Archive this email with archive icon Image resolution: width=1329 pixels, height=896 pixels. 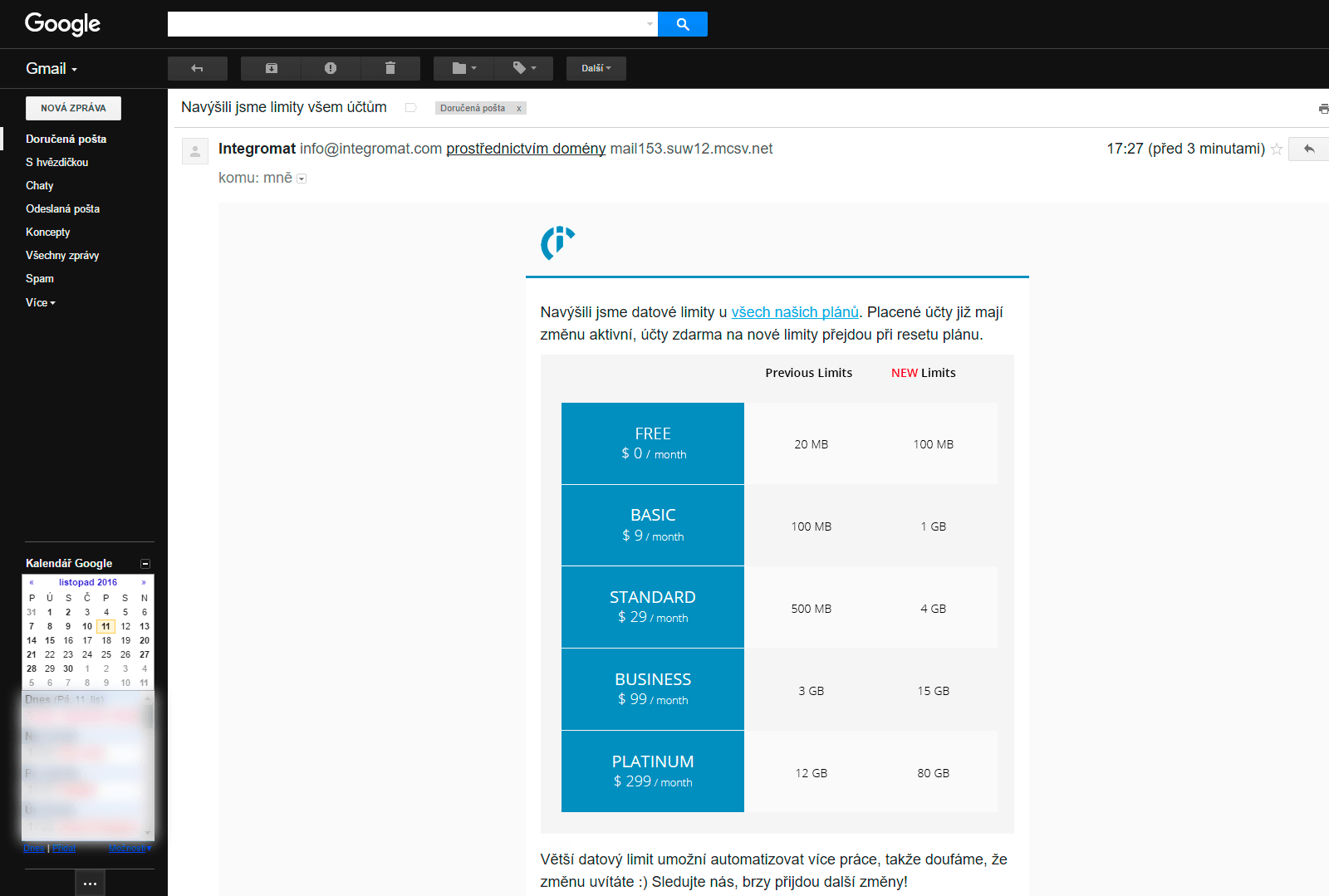[x=271, y=68]
